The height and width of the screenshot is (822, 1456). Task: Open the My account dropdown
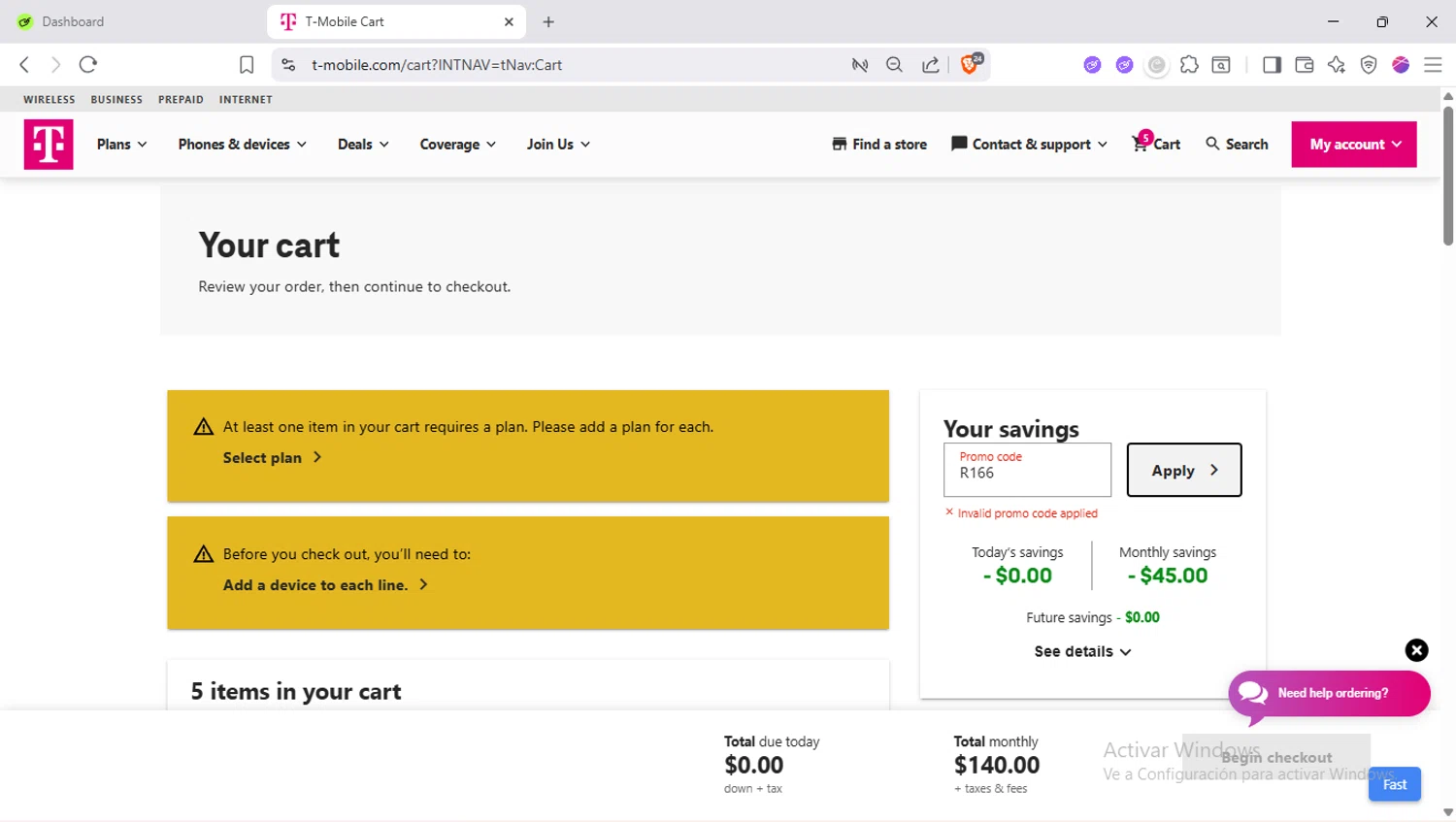1354,144
